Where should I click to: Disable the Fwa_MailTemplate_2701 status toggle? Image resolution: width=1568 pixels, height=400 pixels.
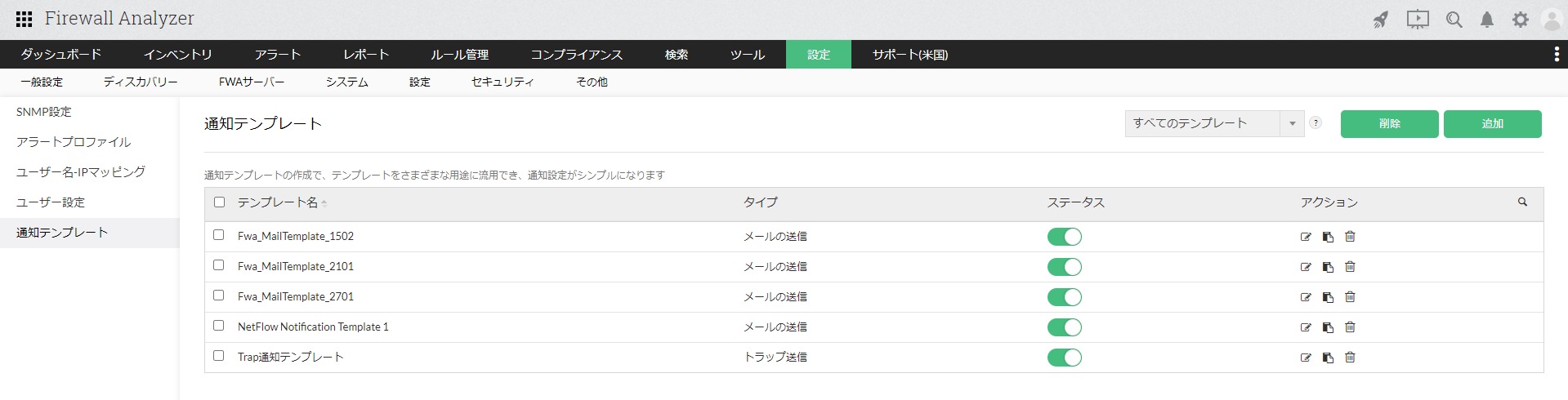pos(1064,297)
